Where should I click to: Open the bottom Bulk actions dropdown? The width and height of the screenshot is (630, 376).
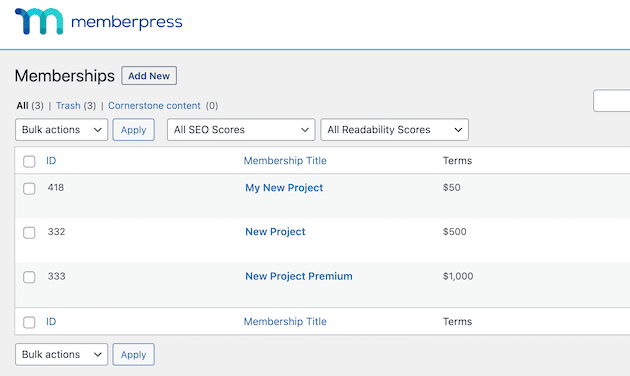click(61, 354)
